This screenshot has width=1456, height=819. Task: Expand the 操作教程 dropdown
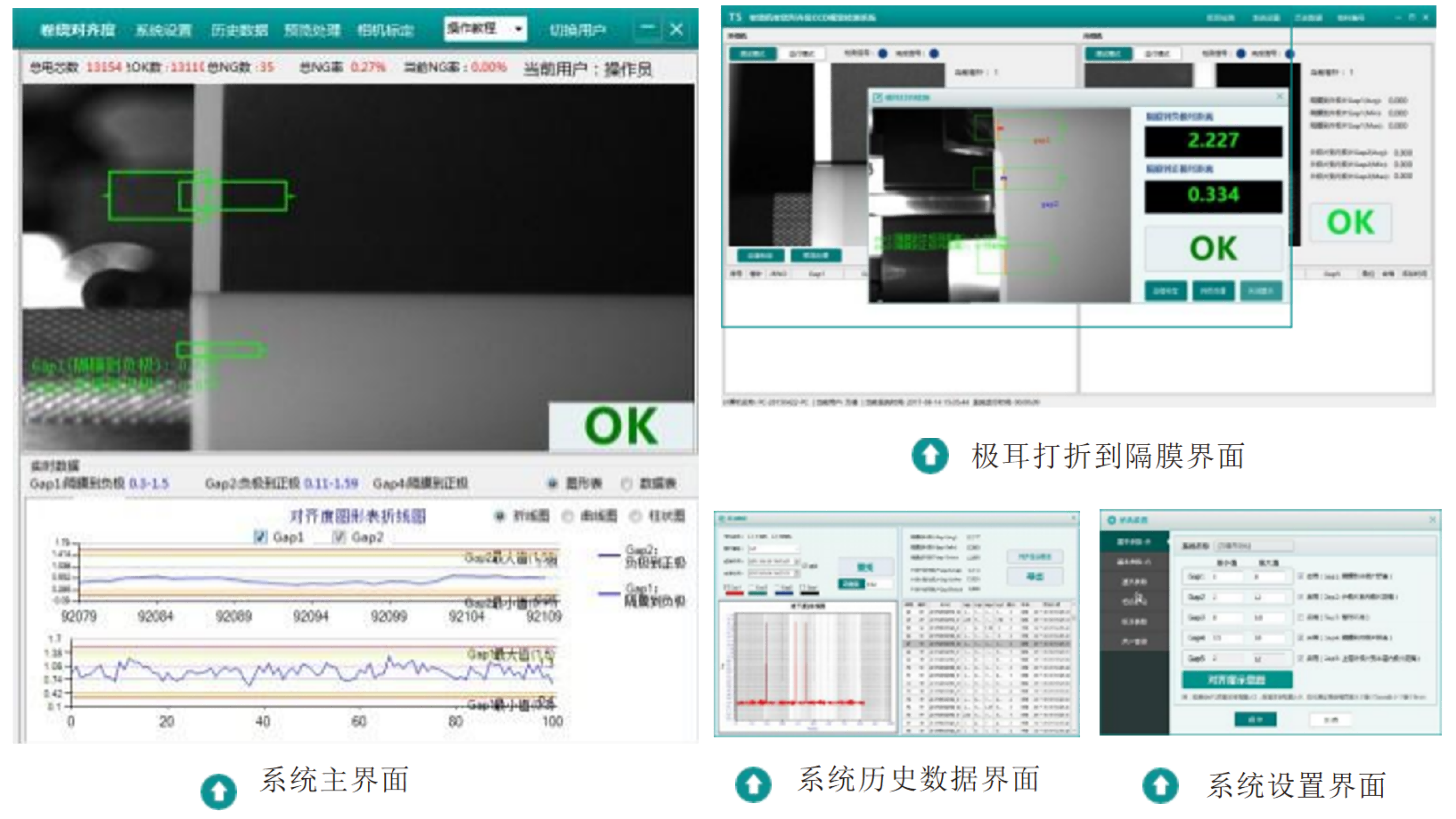pyautogui.click(x=486, y=29)
